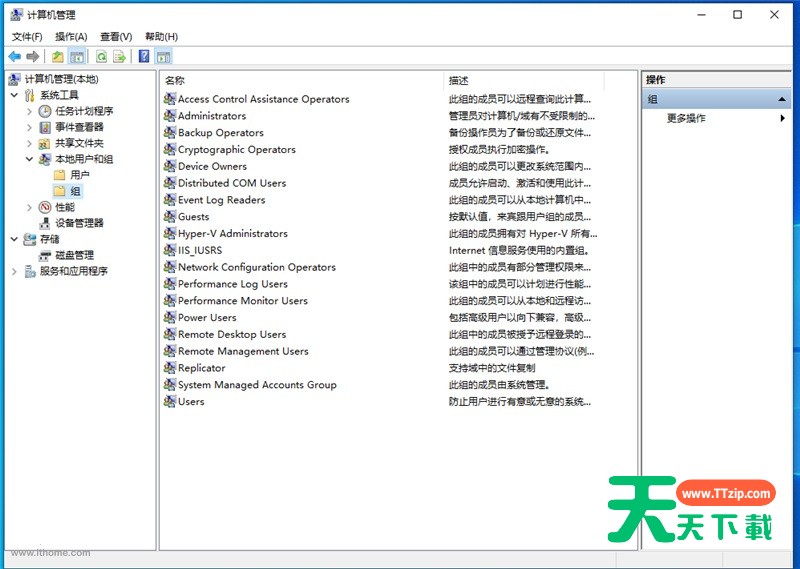Click the Refresh toolbar icon
The image size is (800, 569).
(x=101, y=57)
